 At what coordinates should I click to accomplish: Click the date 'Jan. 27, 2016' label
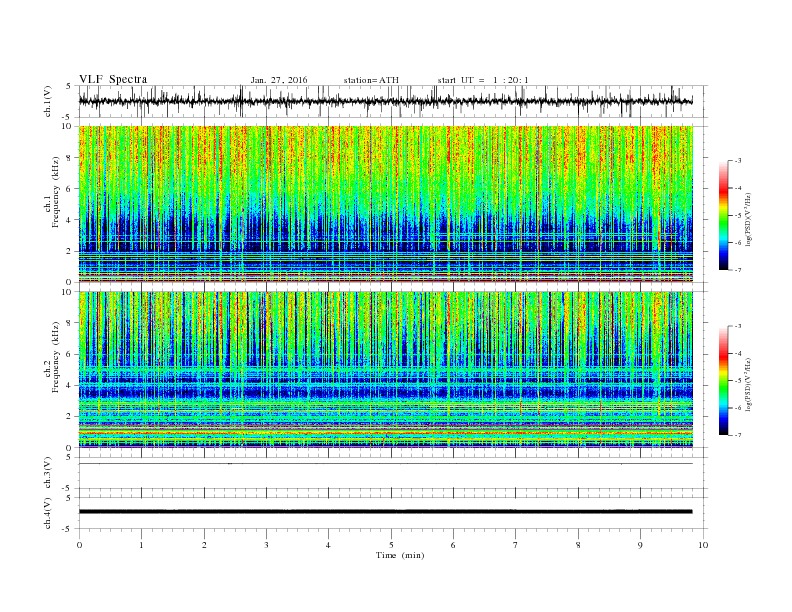(x=279, y=80)
